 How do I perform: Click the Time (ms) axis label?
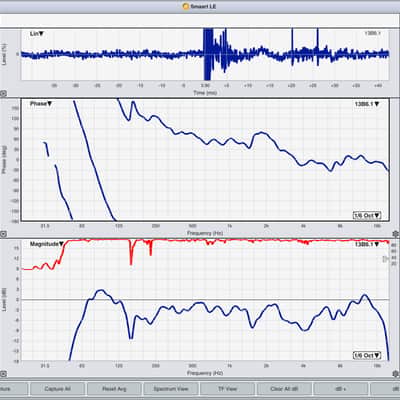[205, 93]
